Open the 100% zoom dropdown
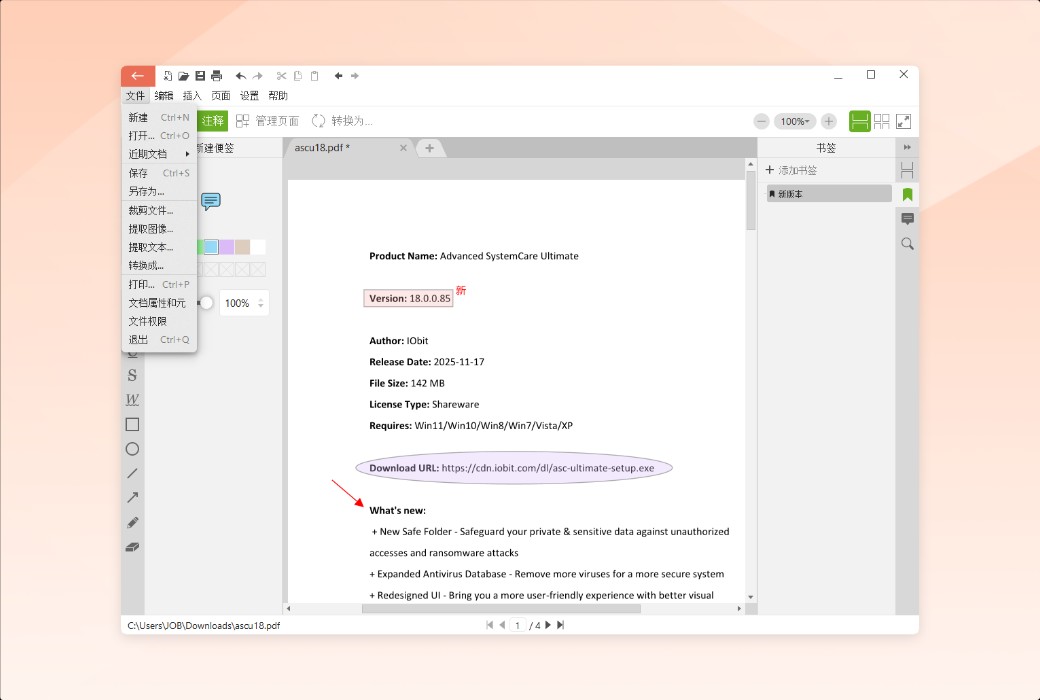 [x=795, y=120]
